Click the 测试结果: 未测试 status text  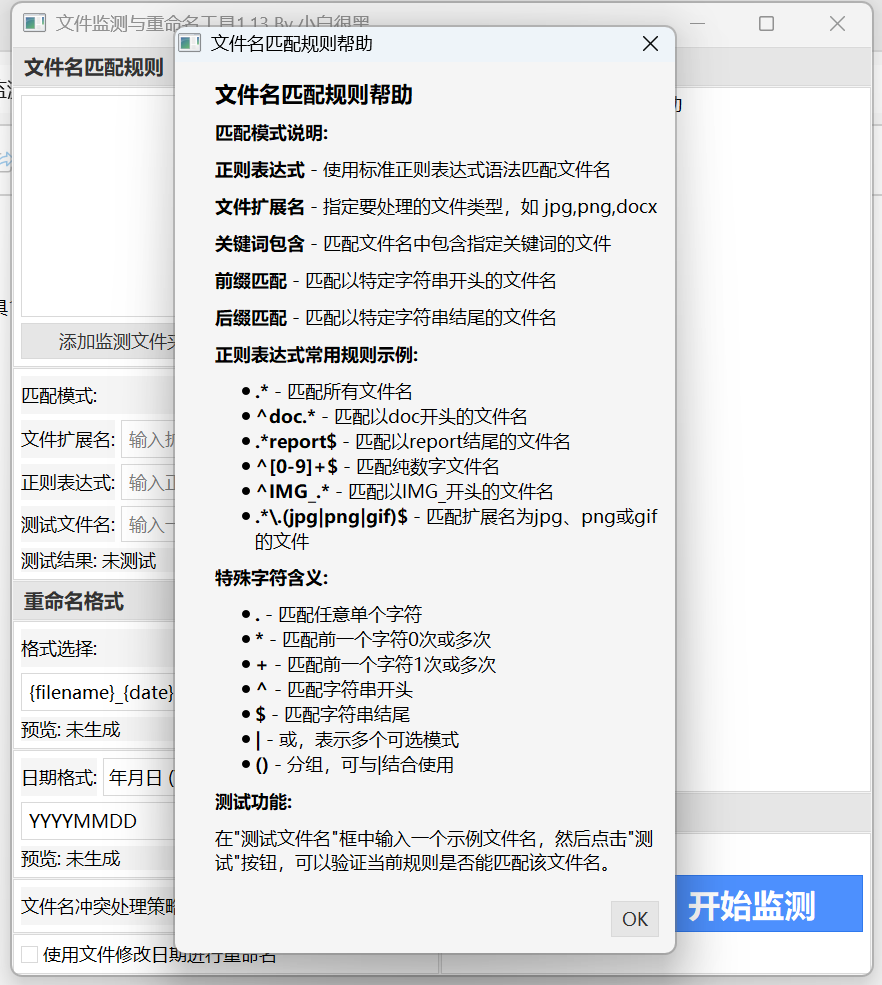click(89, 560)
